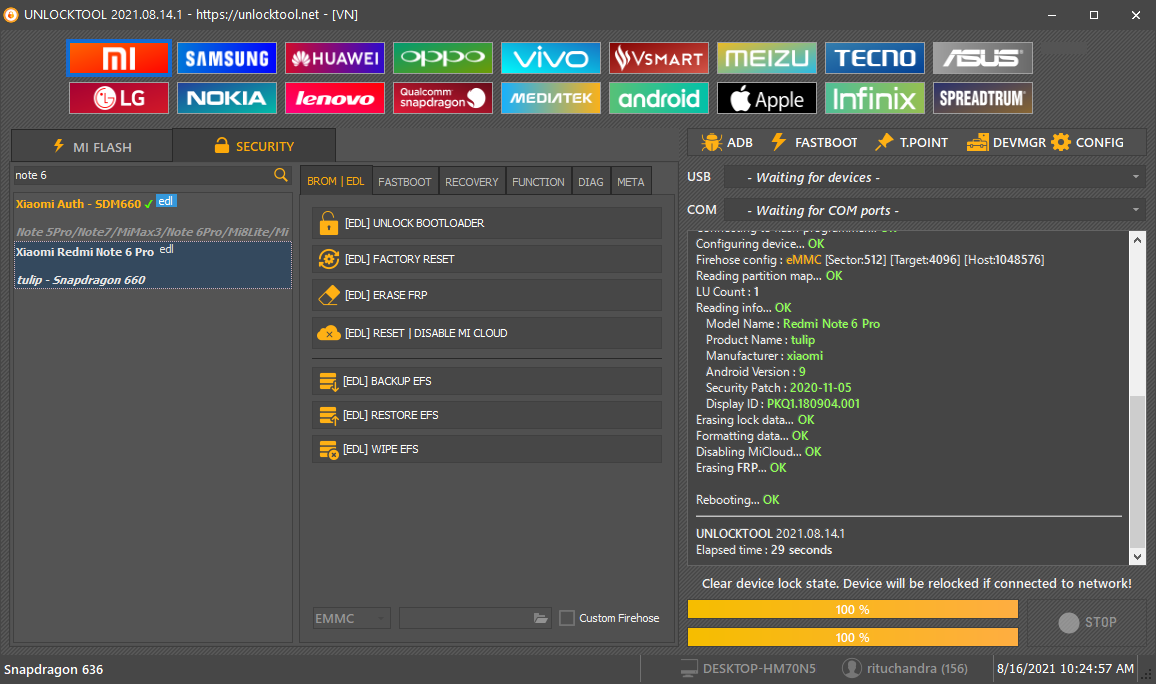The image size is (1156, 684).
Task: Select the Mi brand logo
Action: coord(119,58)
